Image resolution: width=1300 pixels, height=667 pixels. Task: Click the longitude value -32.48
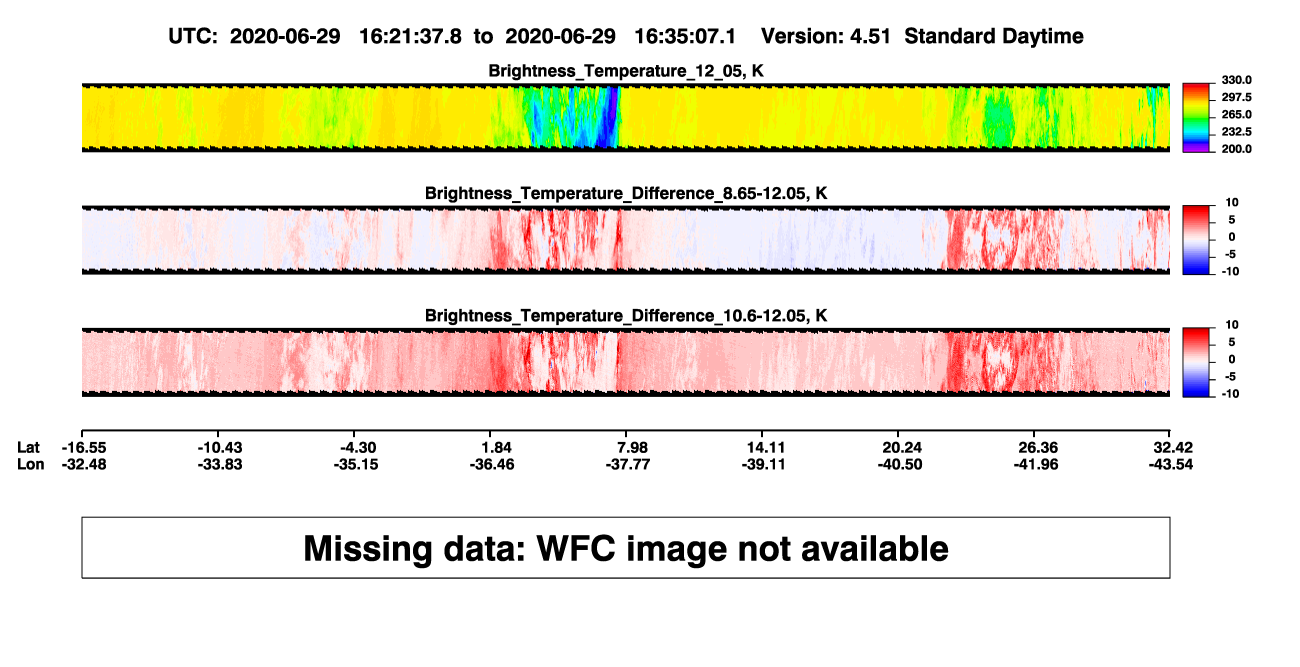click(84, 464)
